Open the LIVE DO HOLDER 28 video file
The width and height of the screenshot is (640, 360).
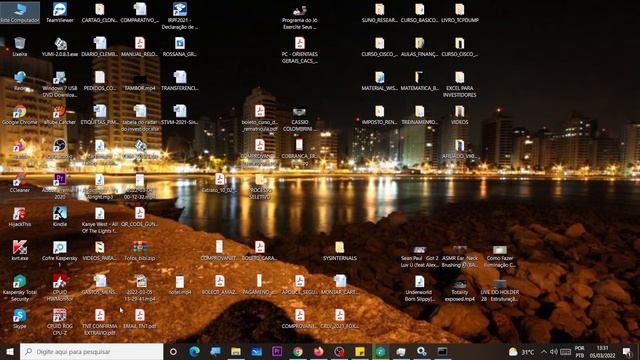(x=500, y=291)
